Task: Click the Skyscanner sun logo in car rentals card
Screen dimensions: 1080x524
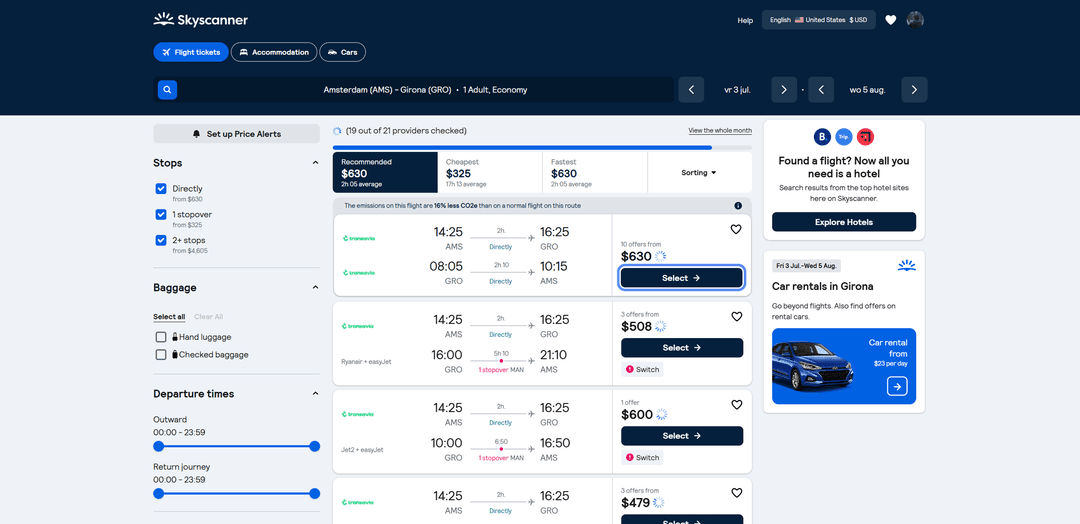Action: pos(907,266)
